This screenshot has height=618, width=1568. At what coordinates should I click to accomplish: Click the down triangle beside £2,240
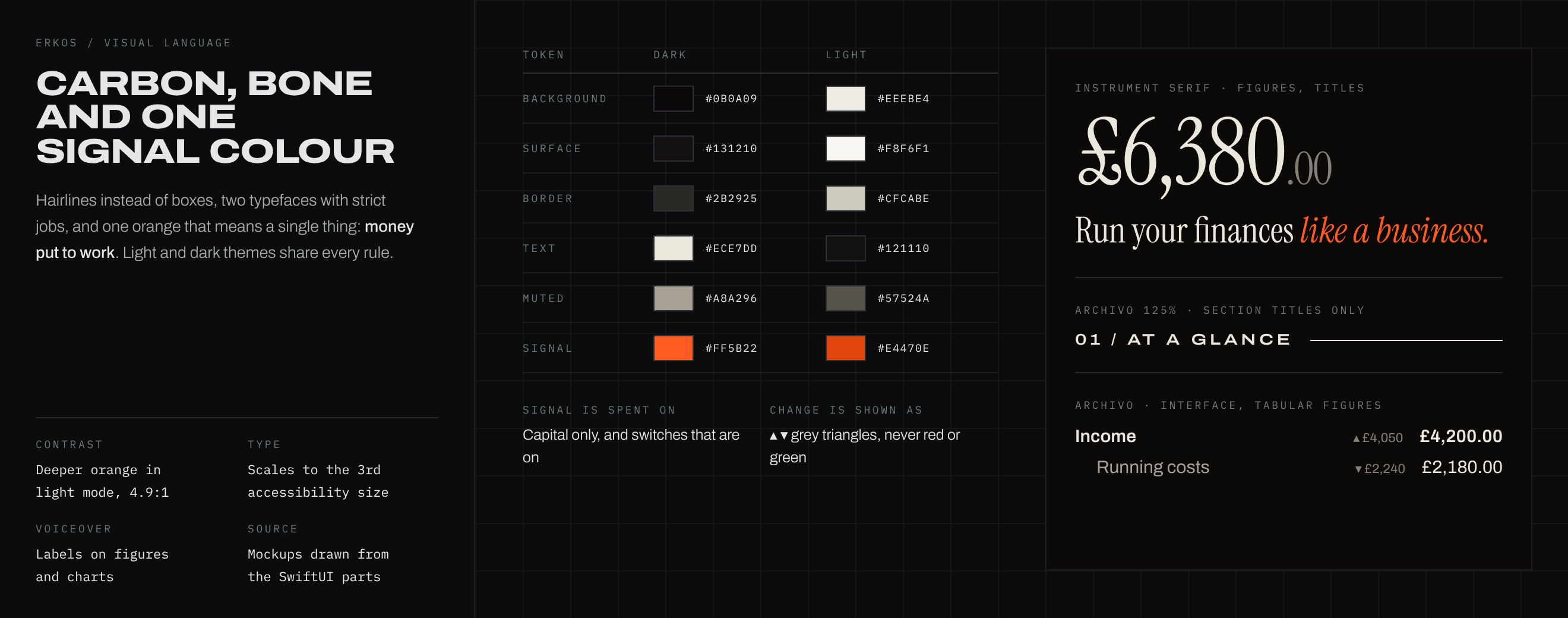(x=1358, y=469)
